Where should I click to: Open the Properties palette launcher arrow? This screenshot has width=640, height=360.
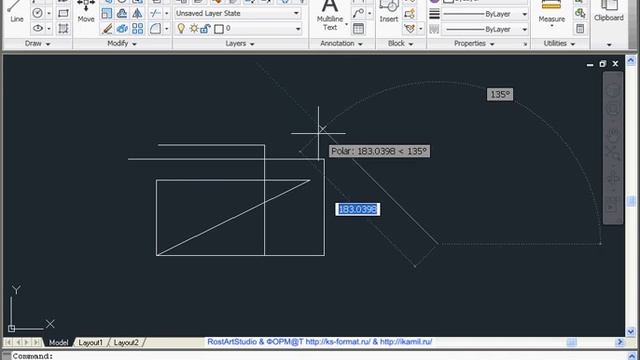pyautogui.click(x=525, y=44)
